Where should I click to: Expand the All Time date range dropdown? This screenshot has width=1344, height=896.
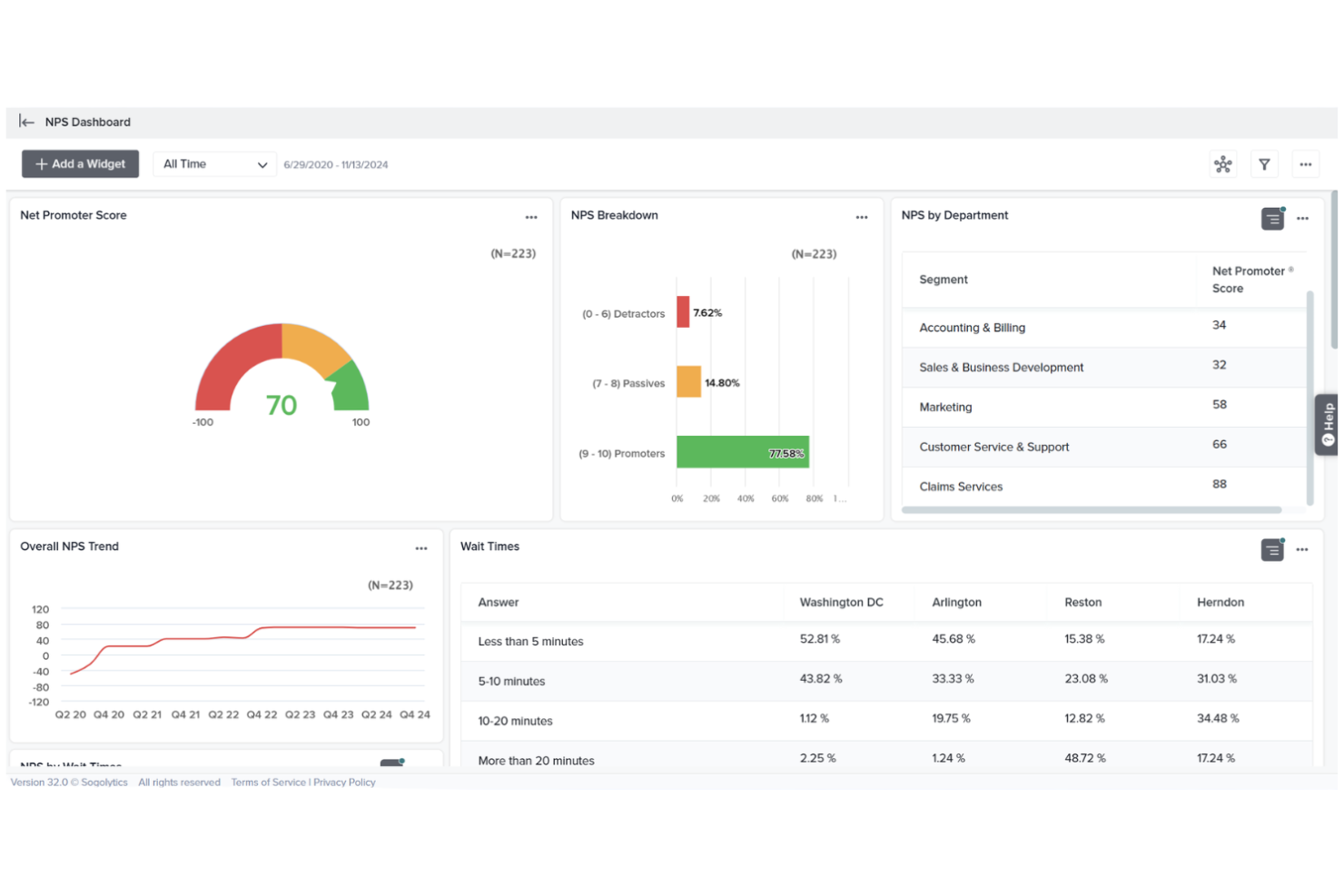(214, 164)
